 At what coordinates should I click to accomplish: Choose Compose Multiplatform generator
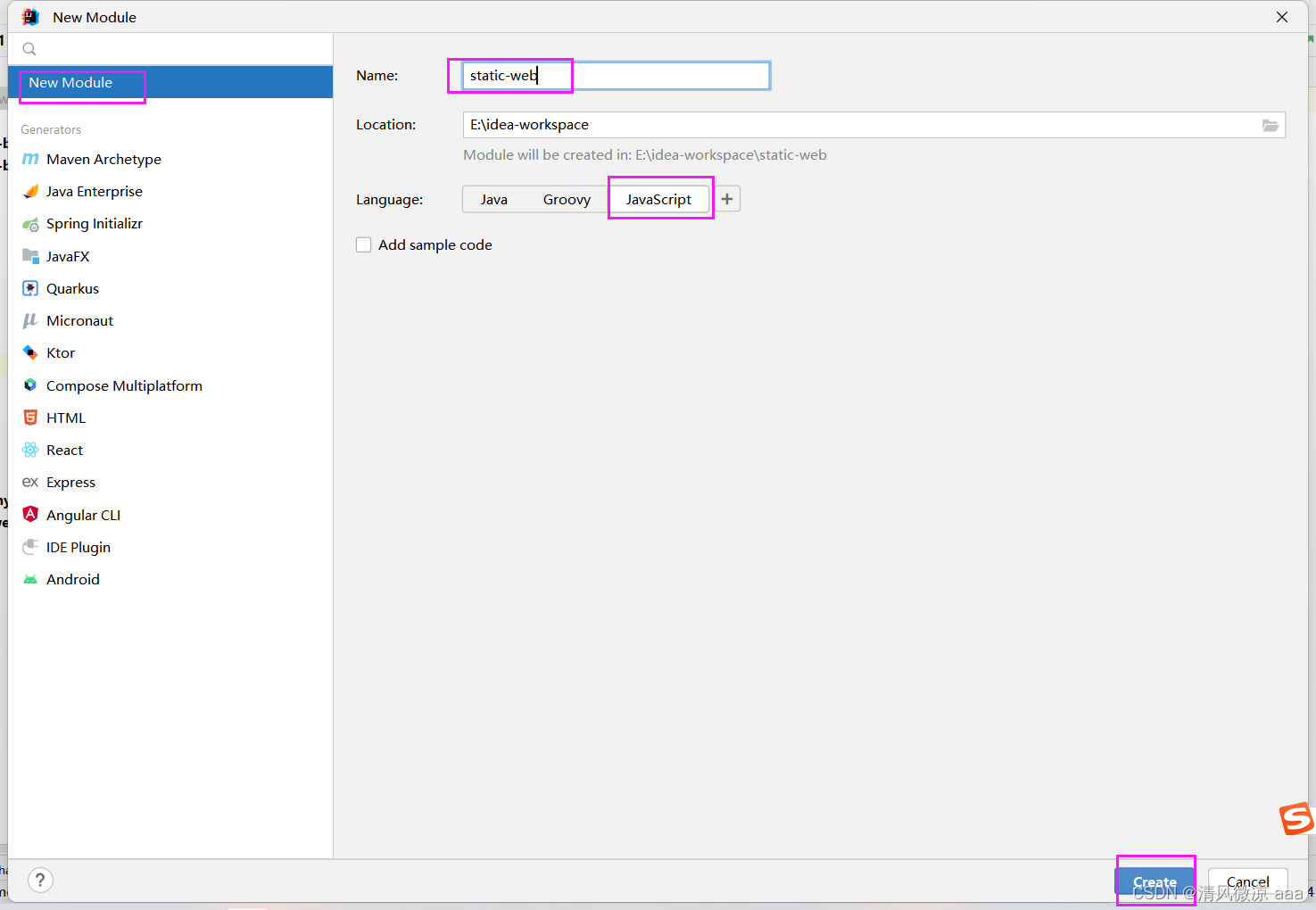point(170,385)
